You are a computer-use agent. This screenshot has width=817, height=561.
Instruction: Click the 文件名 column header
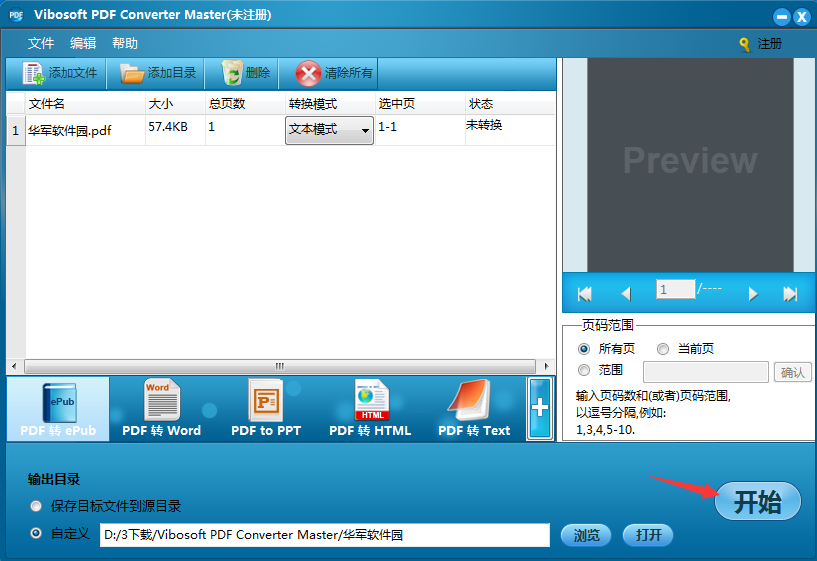pyautogui.click(x=85, y=104)
